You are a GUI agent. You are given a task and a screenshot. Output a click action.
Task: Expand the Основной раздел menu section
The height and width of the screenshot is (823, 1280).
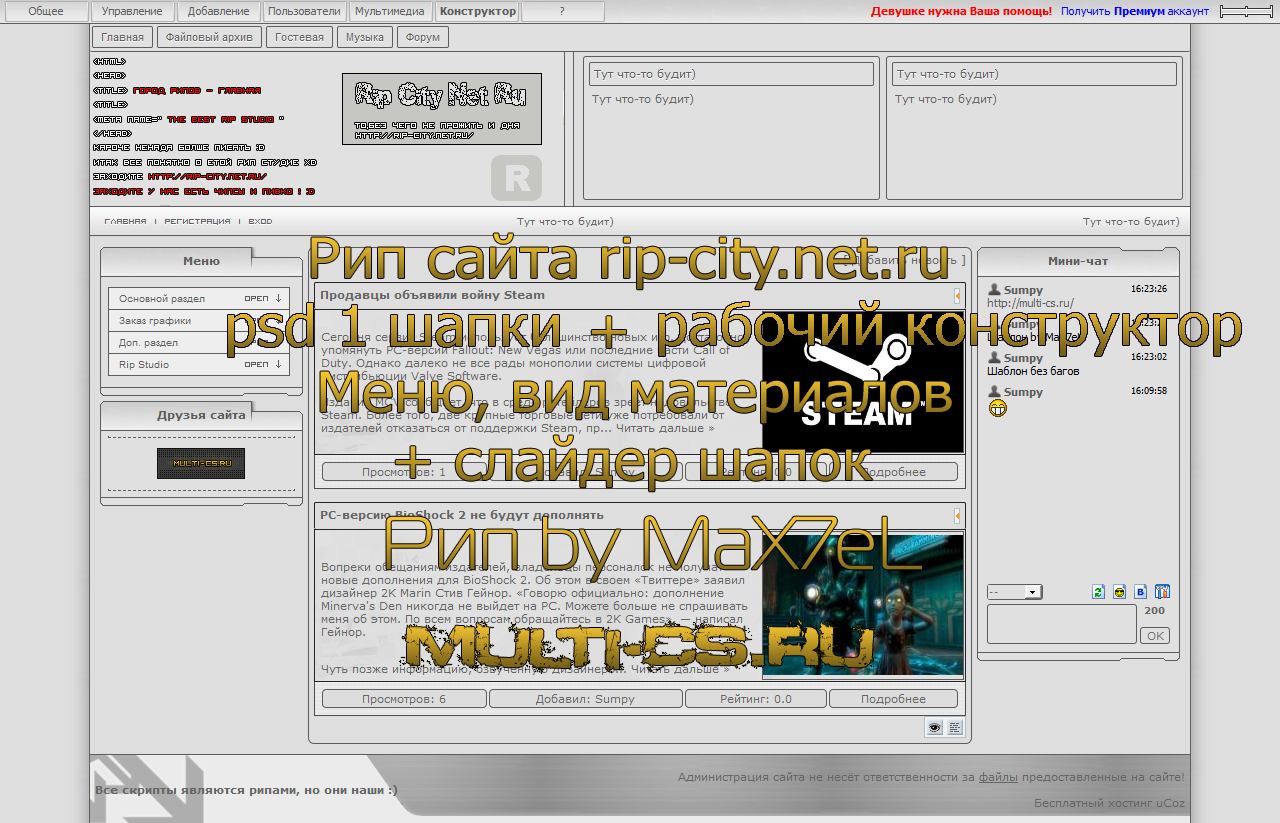pos(199,299)
